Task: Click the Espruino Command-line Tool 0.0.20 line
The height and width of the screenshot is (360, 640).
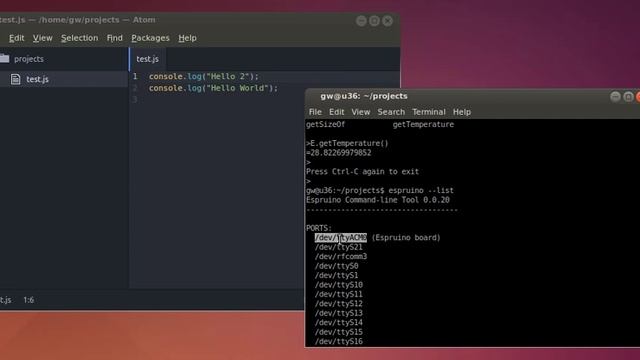Action: point(378,200)
